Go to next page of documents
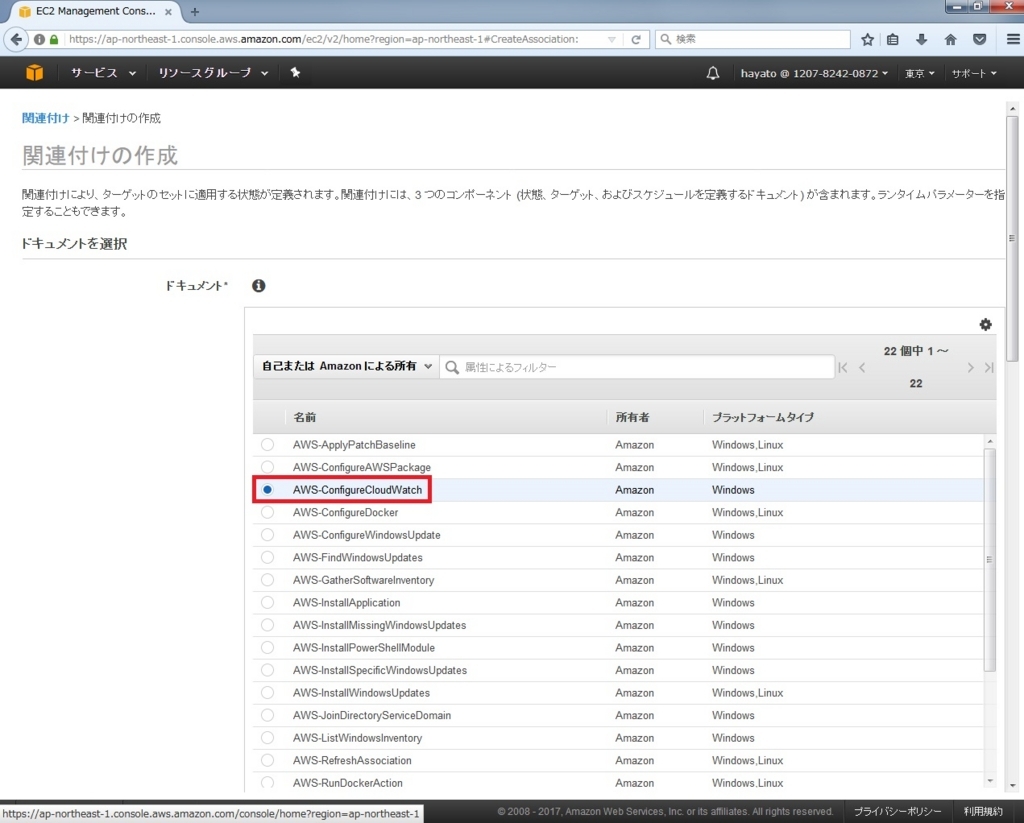Viewport: 1024px width, 823px height. 970,368
